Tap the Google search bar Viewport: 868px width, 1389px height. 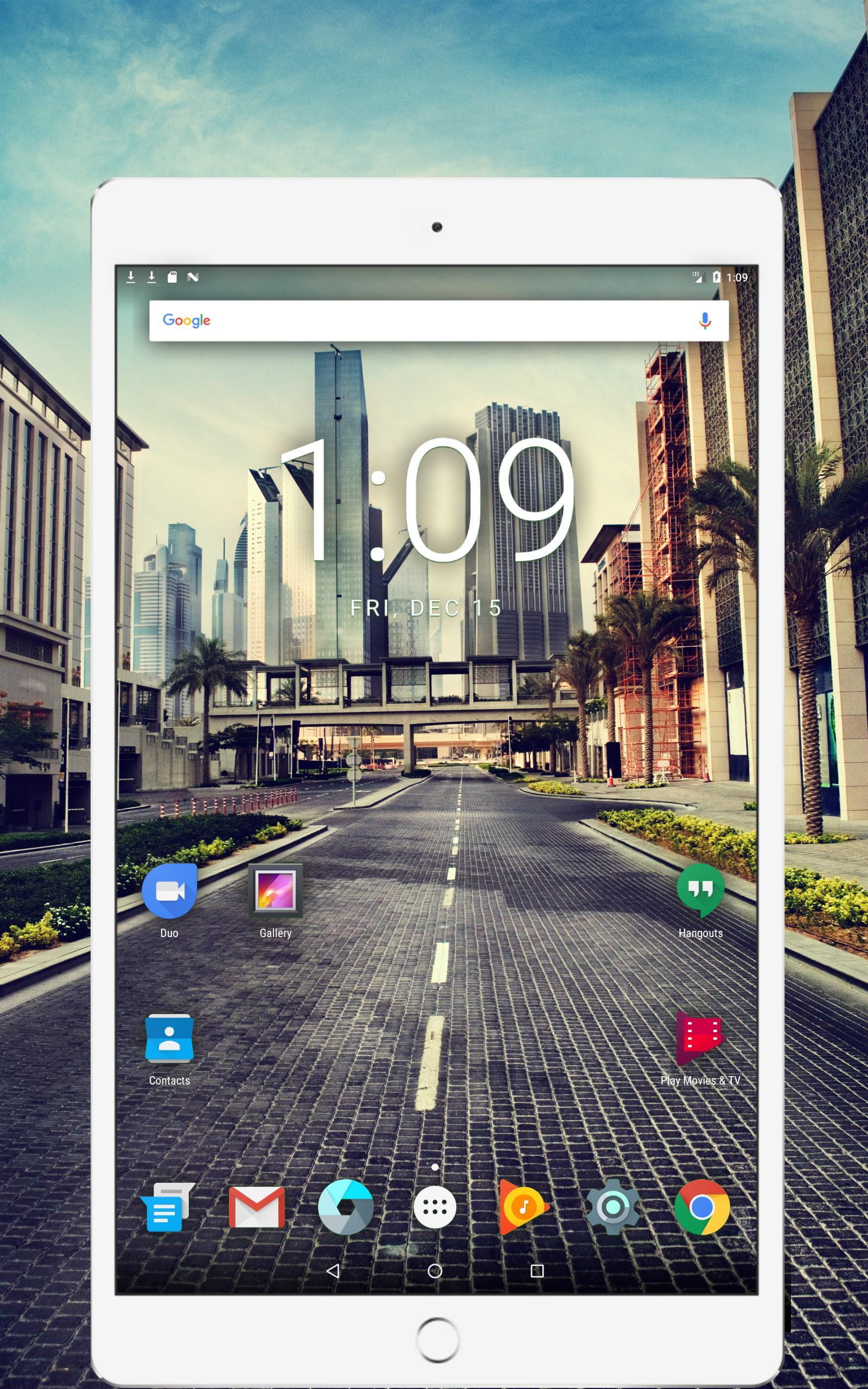[x=439, y=321]
